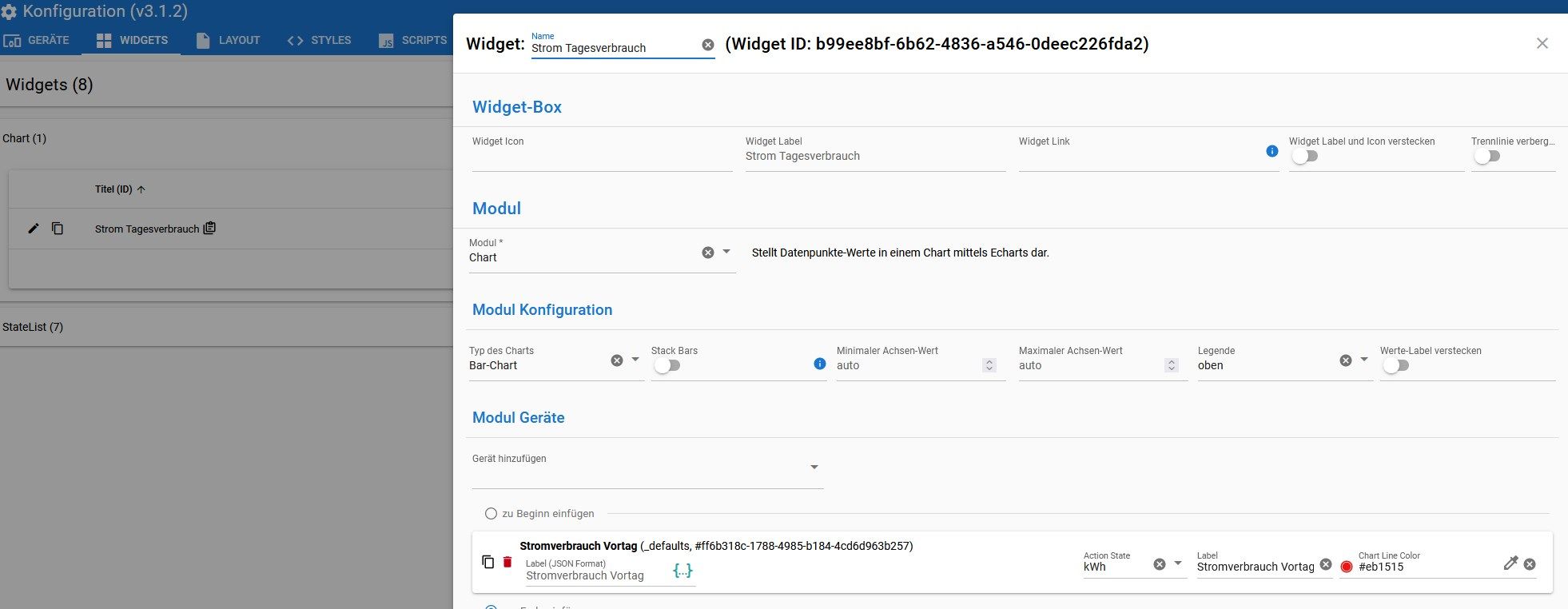This screenshot has width=1568, height=609.
Task: Clear the Chart Line Color value
Action: pyautogui.click(x=1530, y=564)
